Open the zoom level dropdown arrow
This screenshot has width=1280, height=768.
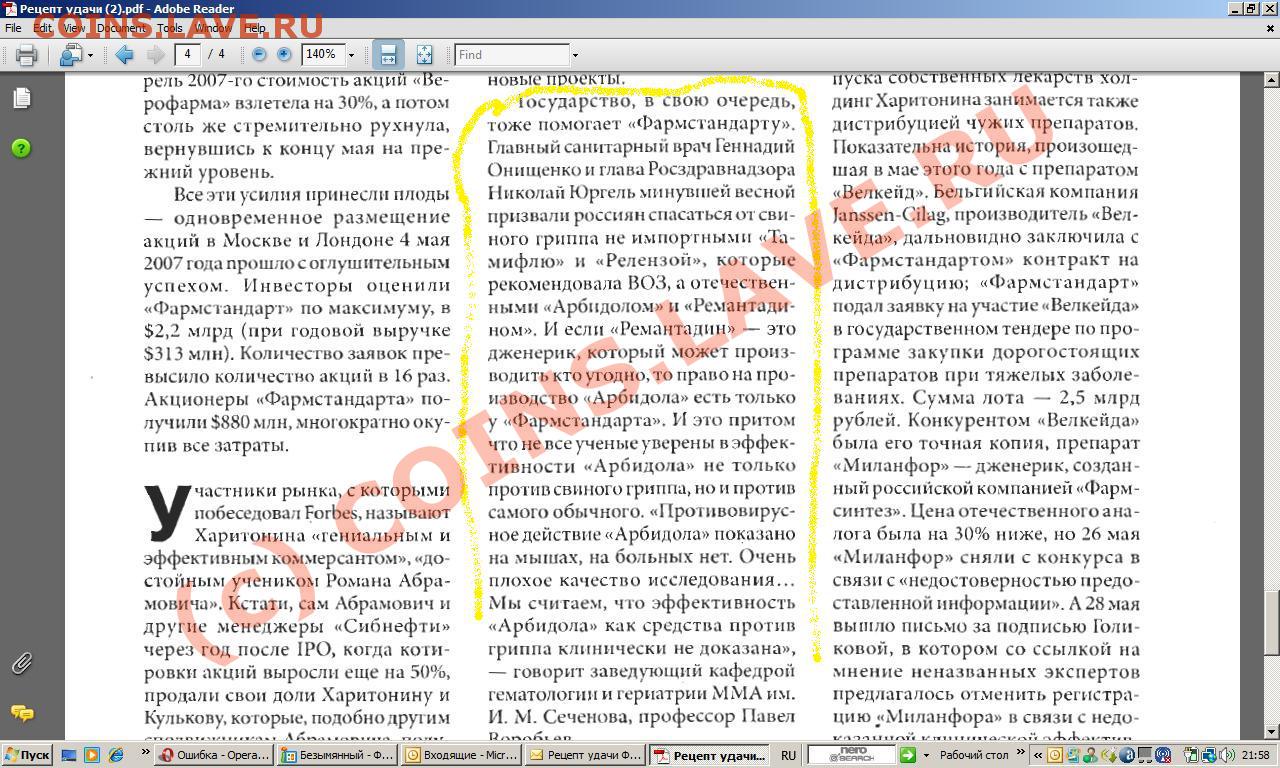point(351,55)
